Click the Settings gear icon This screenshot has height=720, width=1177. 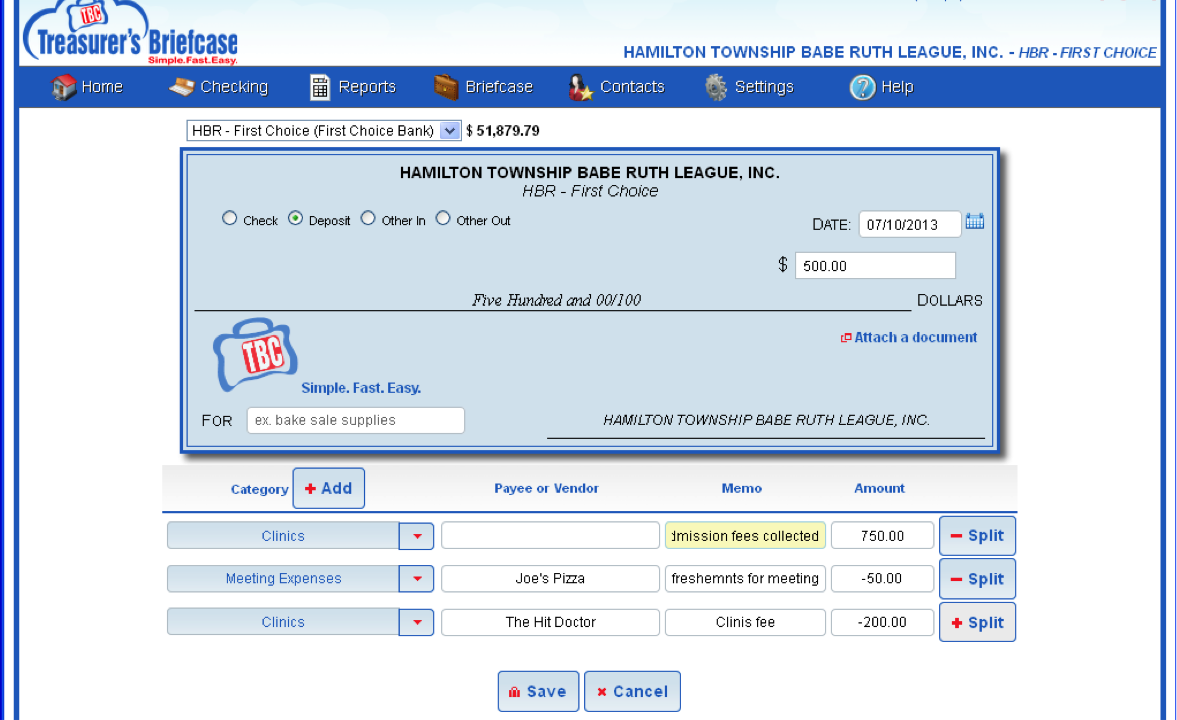pyautogui.click(x=716, y=87)
